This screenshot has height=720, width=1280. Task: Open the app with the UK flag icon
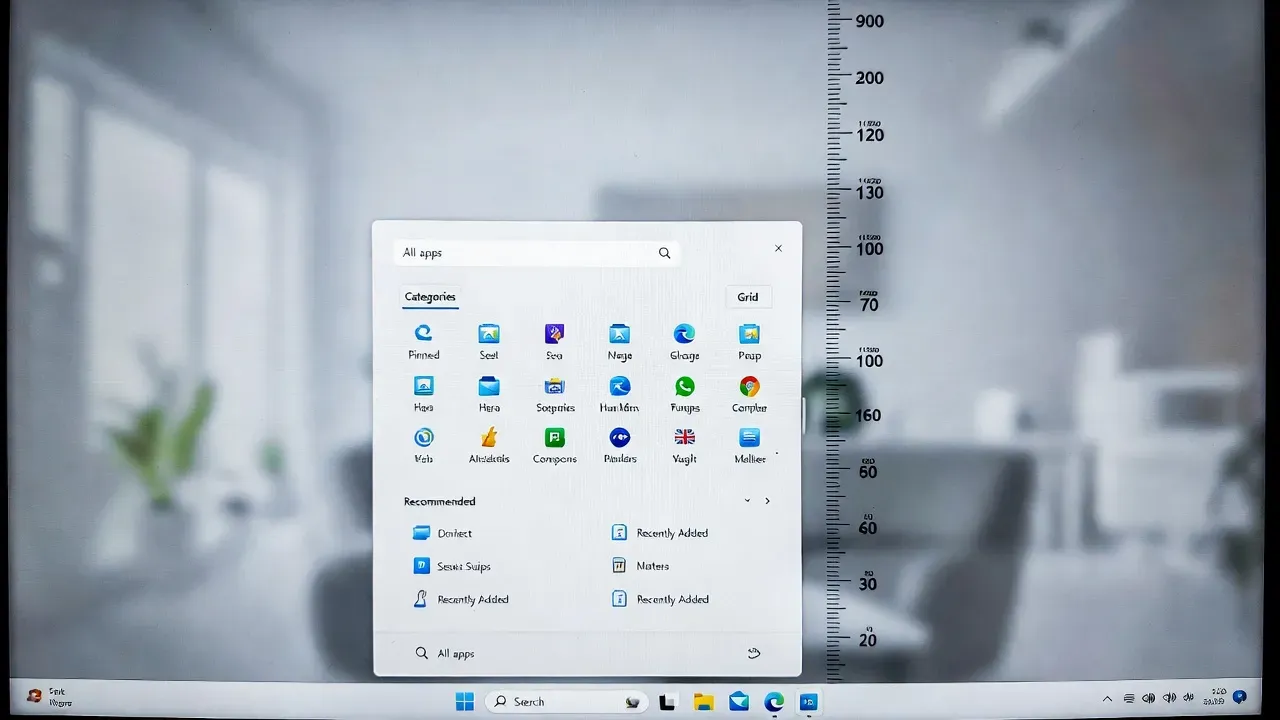(684, 438)
